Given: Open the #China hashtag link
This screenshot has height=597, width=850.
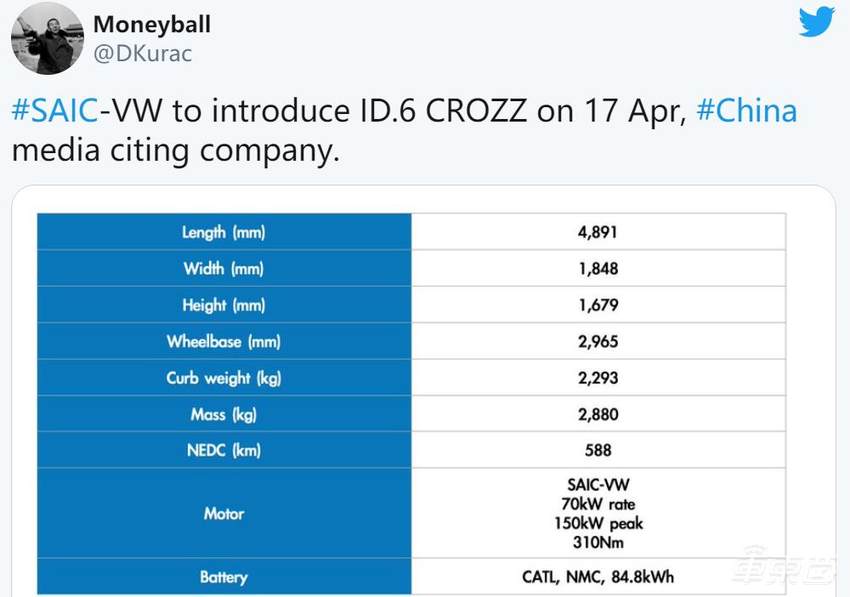Looking at the screenshot, I should [x=746, y=110].
